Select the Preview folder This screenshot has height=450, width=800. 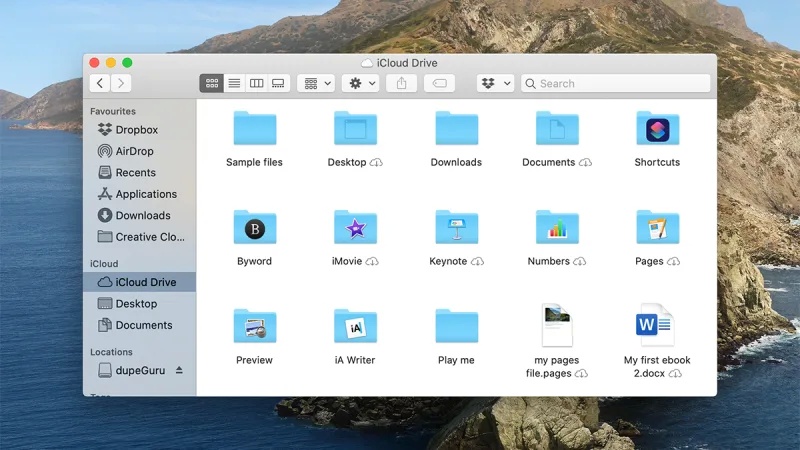[x=255, y=326]
